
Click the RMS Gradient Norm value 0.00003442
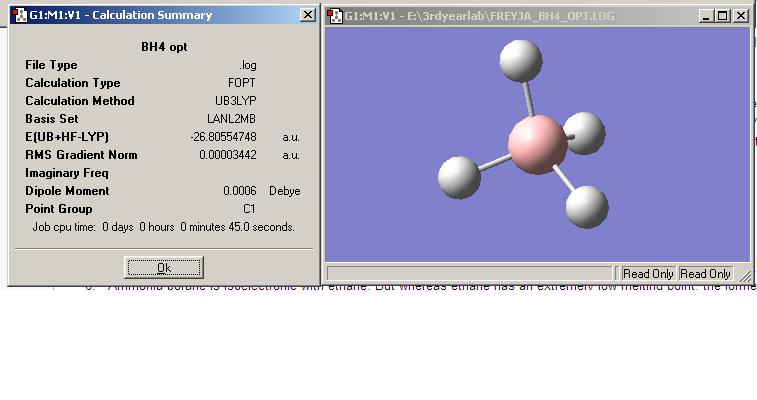point(228,155)
